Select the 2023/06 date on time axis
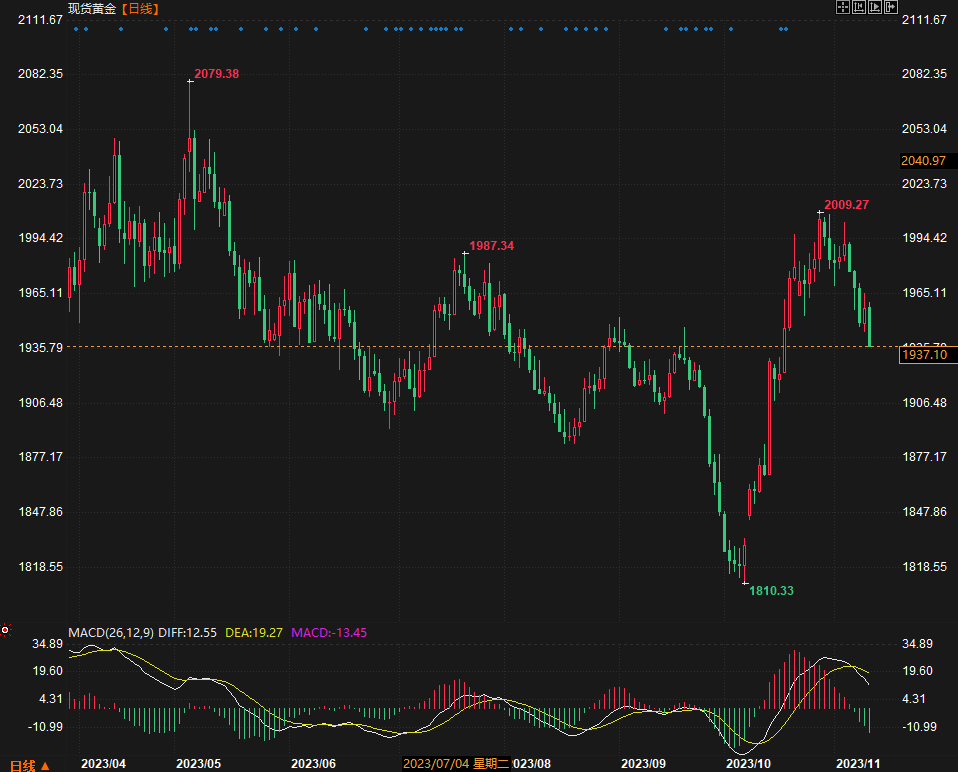This screenshot has height=772, width=958. [x=312, y=763]
